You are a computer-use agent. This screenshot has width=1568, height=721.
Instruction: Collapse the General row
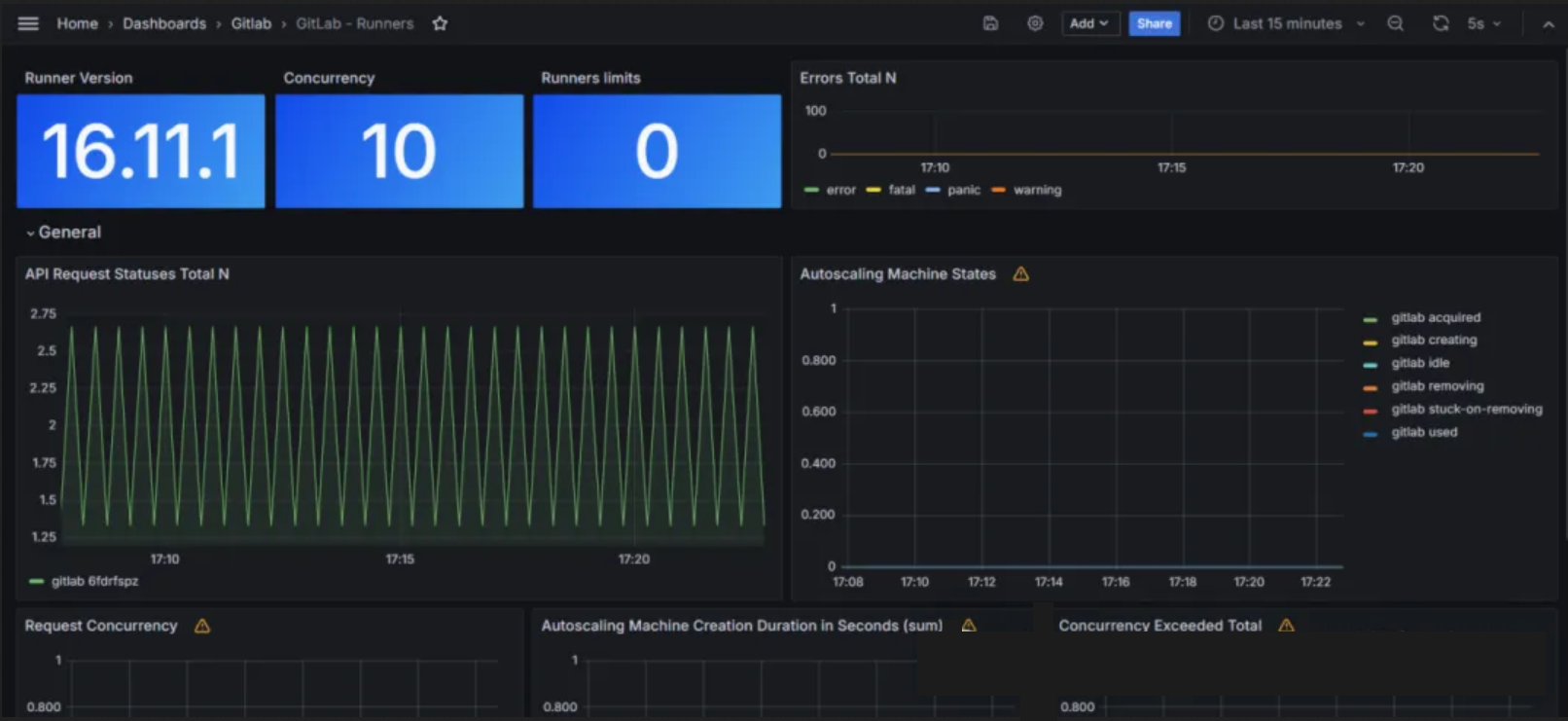[x=63, y=233]
